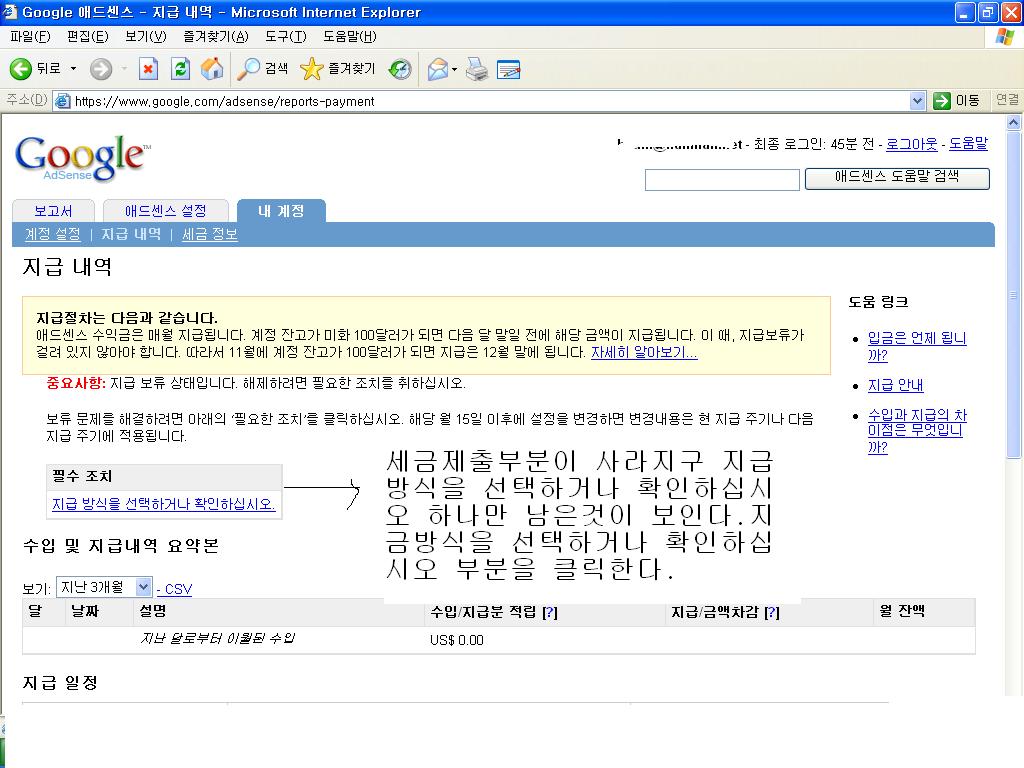Open the 파일(F) menu
Screen dimensions: 1024x768
(30, 37)
